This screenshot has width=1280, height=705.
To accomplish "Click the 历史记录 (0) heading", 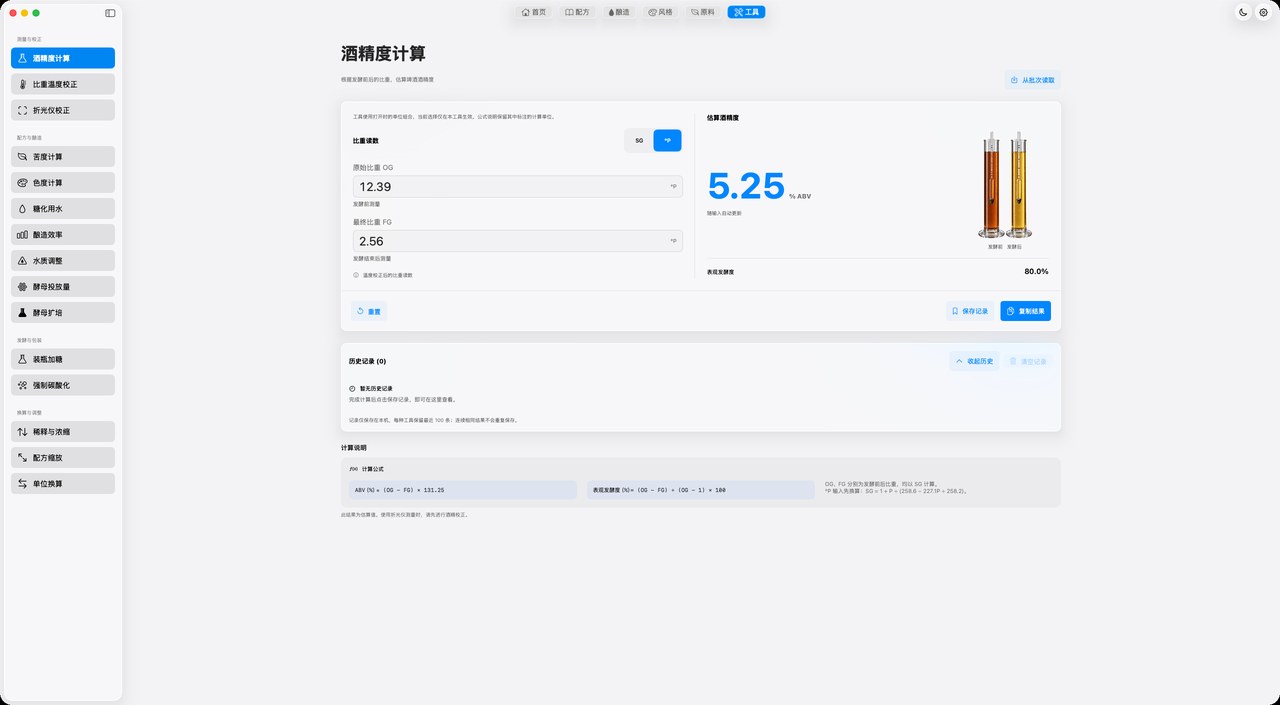I will pyautogui.click(x=367, y=361).
